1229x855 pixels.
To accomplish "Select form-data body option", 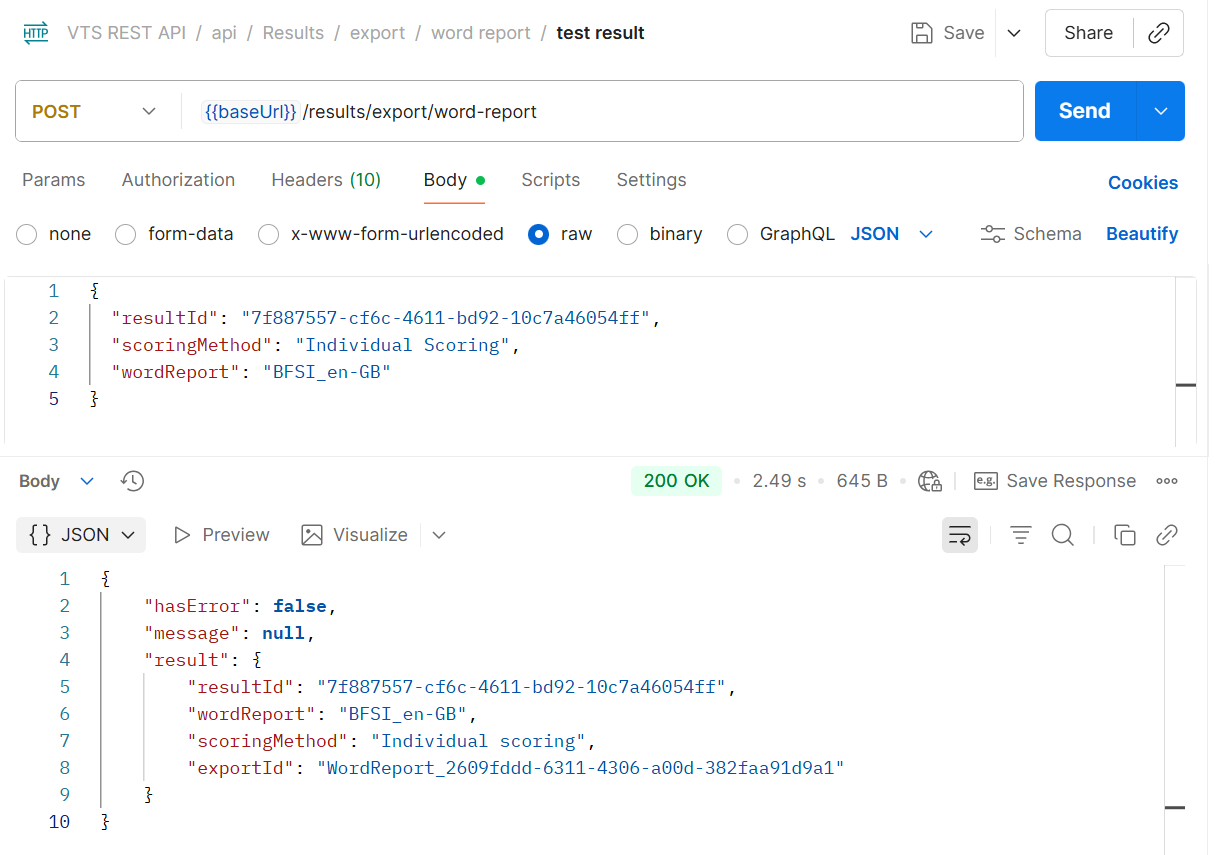I will point(126,234).
